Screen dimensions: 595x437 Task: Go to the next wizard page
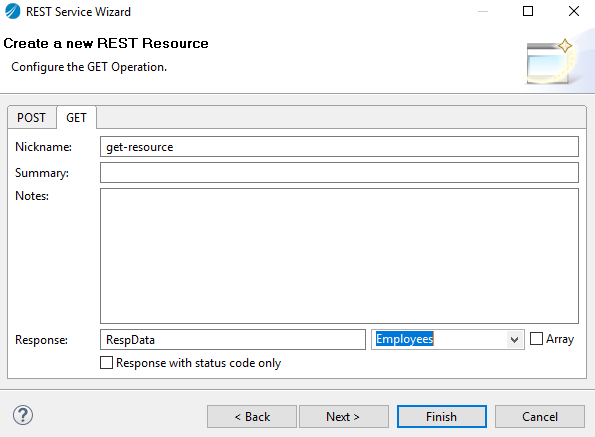tap(344, 417)
